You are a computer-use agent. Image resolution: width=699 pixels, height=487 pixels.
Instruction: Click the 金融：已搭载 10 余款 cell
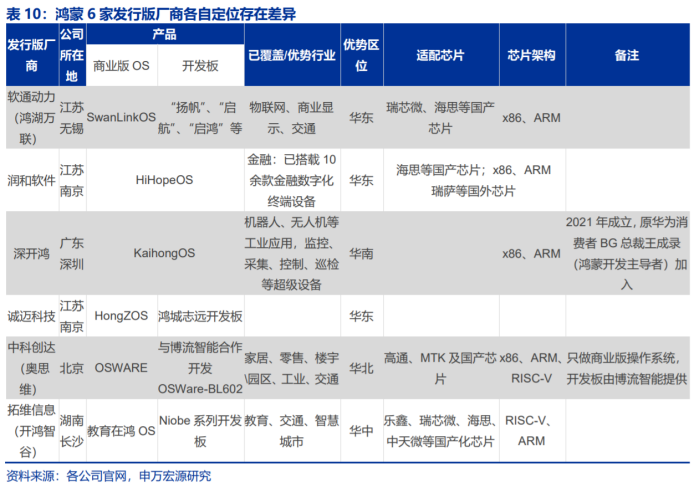(292, 180)
